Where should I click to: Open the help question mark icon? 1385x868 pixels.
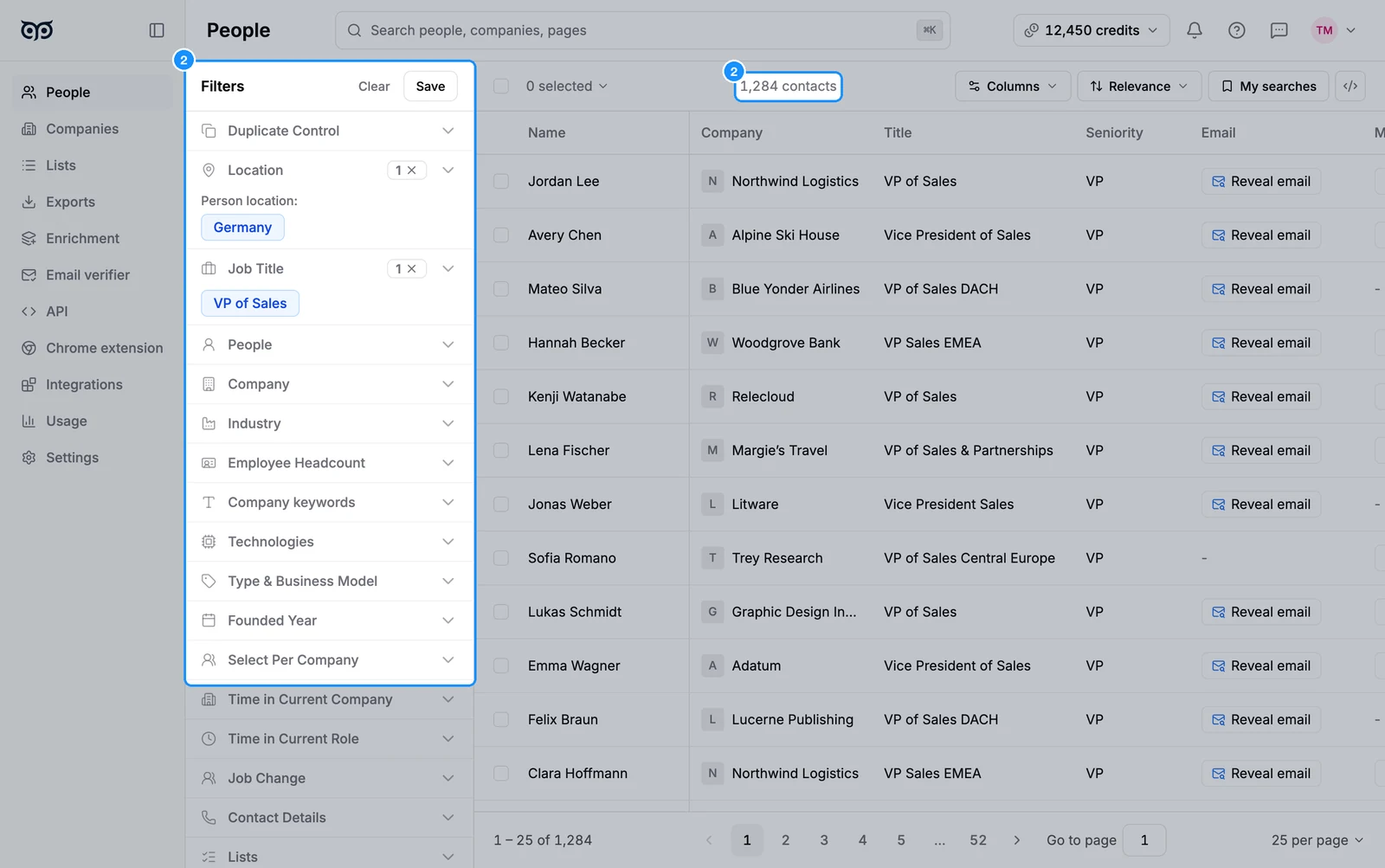coord(1237,30)
